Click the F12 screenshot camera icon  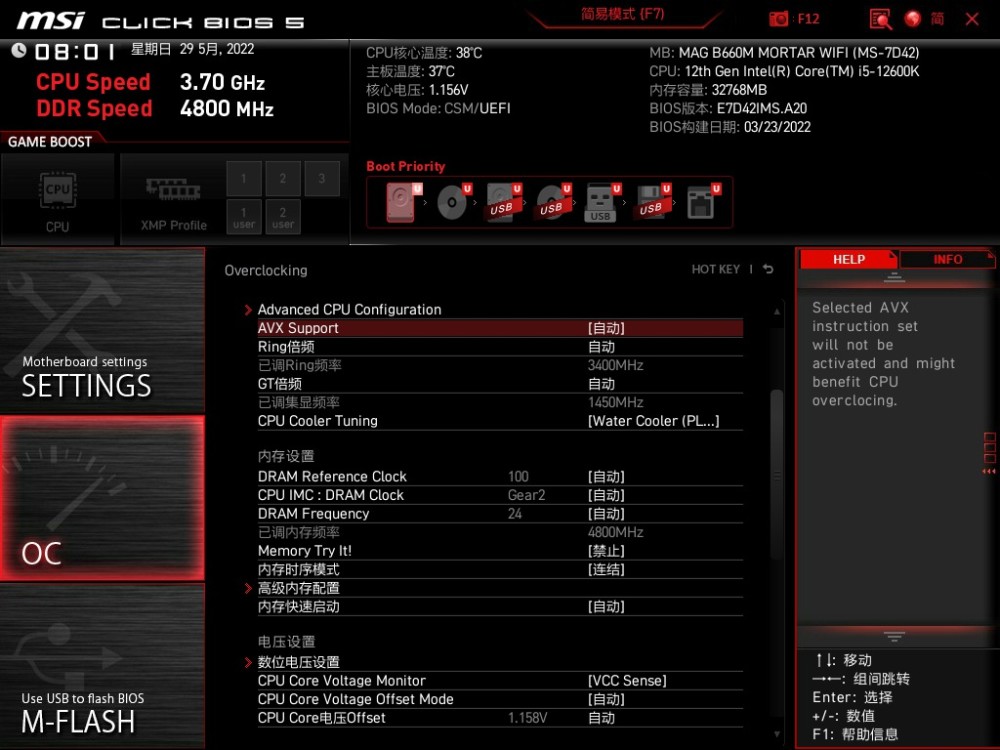point(779,19)
